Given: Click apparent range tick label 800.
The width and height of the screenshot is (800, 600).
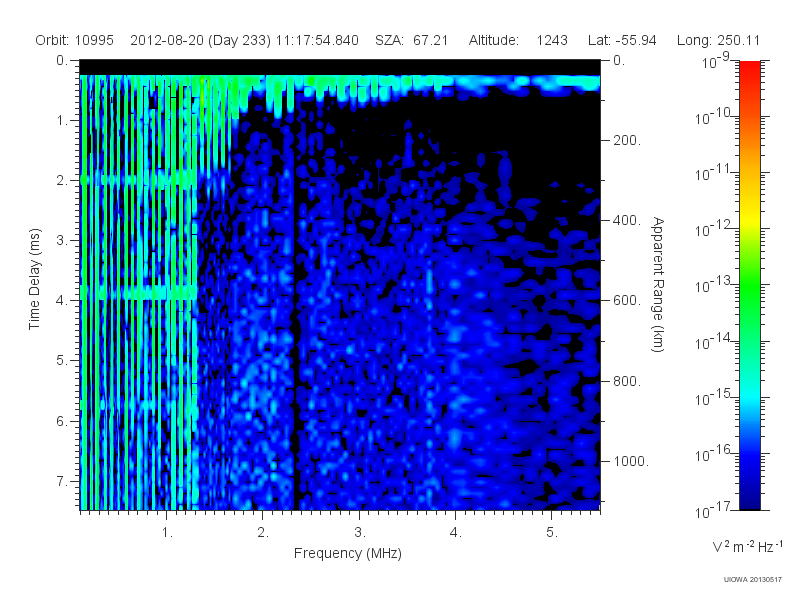Looking at the screenshot, I should (x=627, y=381).
